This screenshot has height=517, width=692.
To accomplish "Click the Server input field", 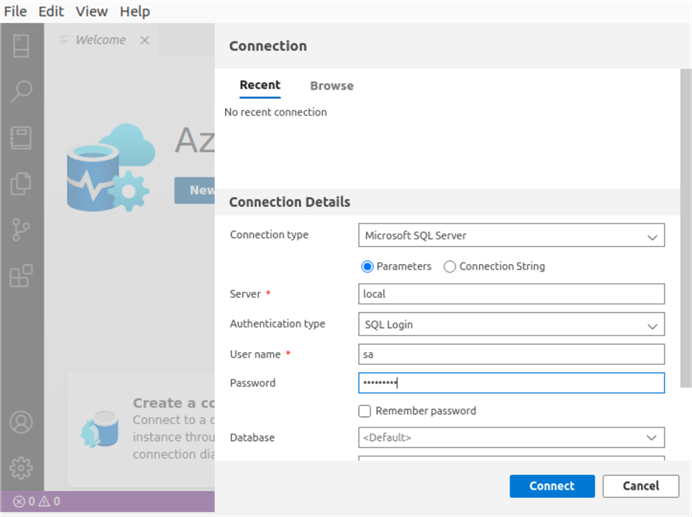I will [511, 294].
